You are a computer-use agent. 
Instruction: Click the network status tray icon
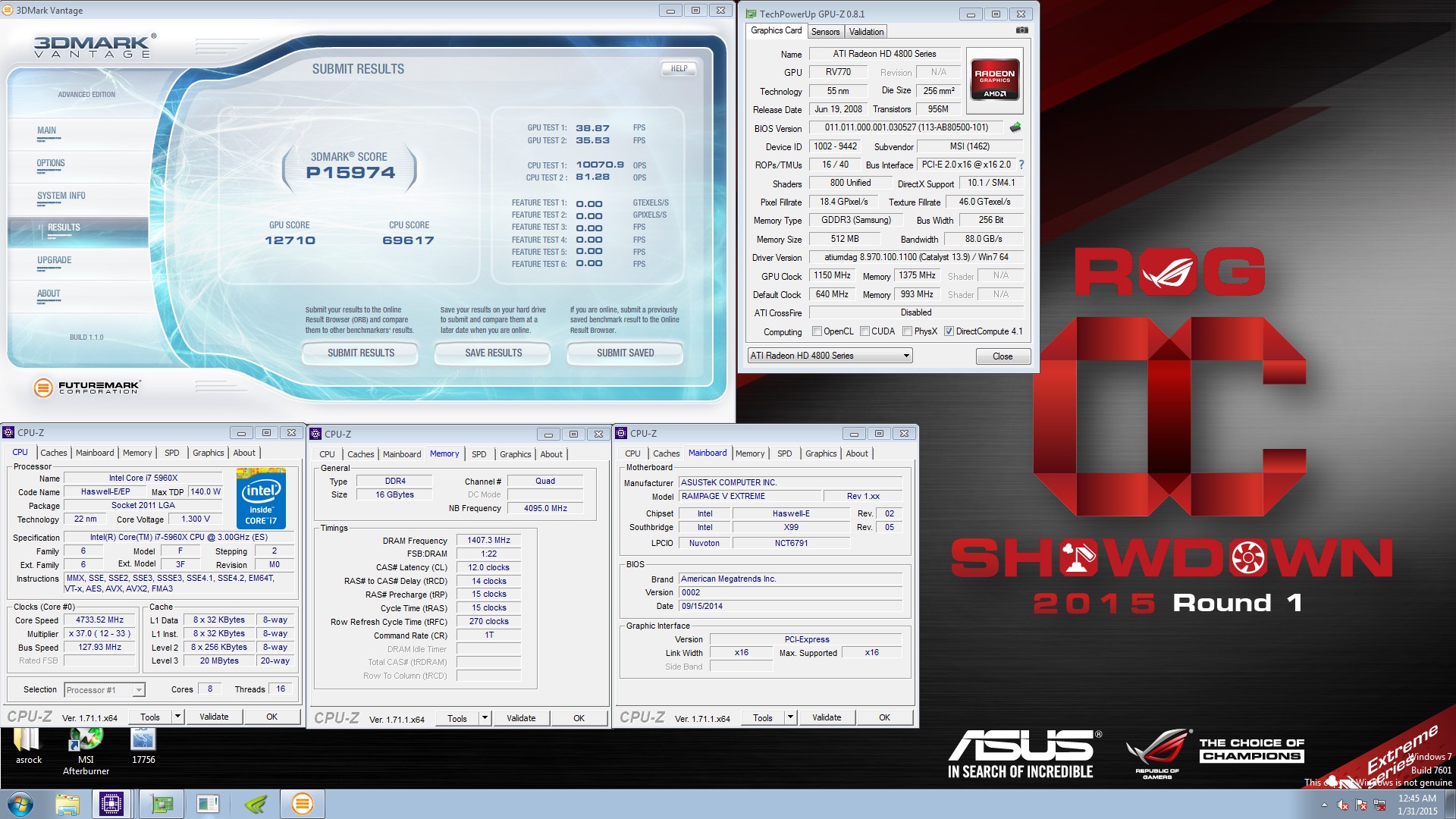click(1379, 805)
